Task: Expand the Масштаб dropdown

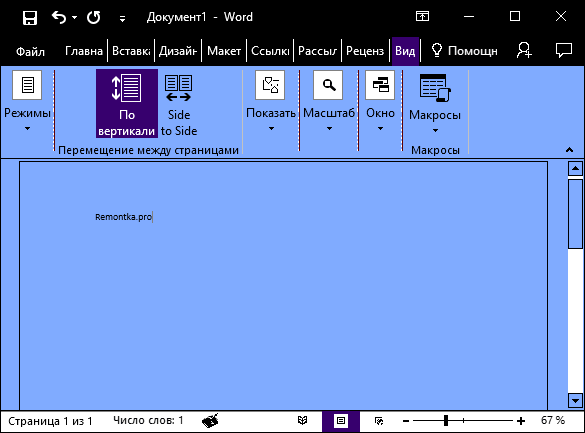Action: [329, 129]
